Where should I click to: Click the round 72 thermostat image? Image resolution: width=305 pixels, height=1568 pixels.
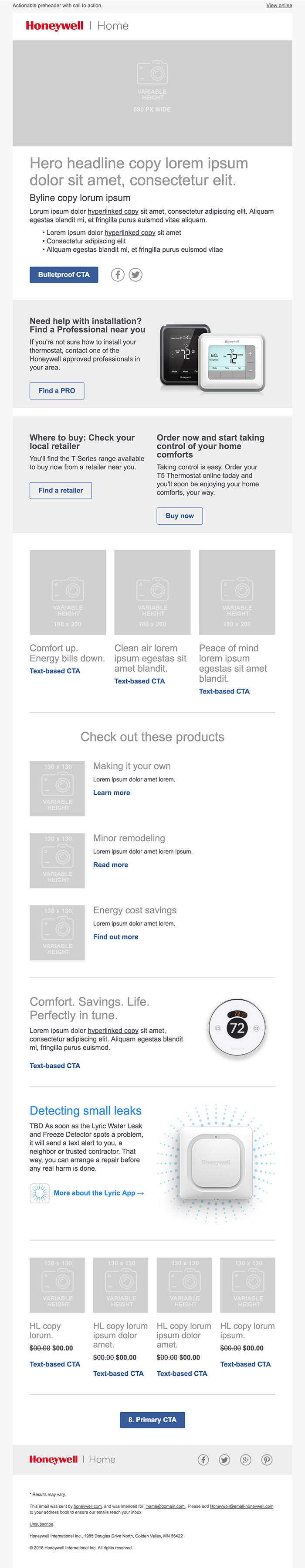237,1028
